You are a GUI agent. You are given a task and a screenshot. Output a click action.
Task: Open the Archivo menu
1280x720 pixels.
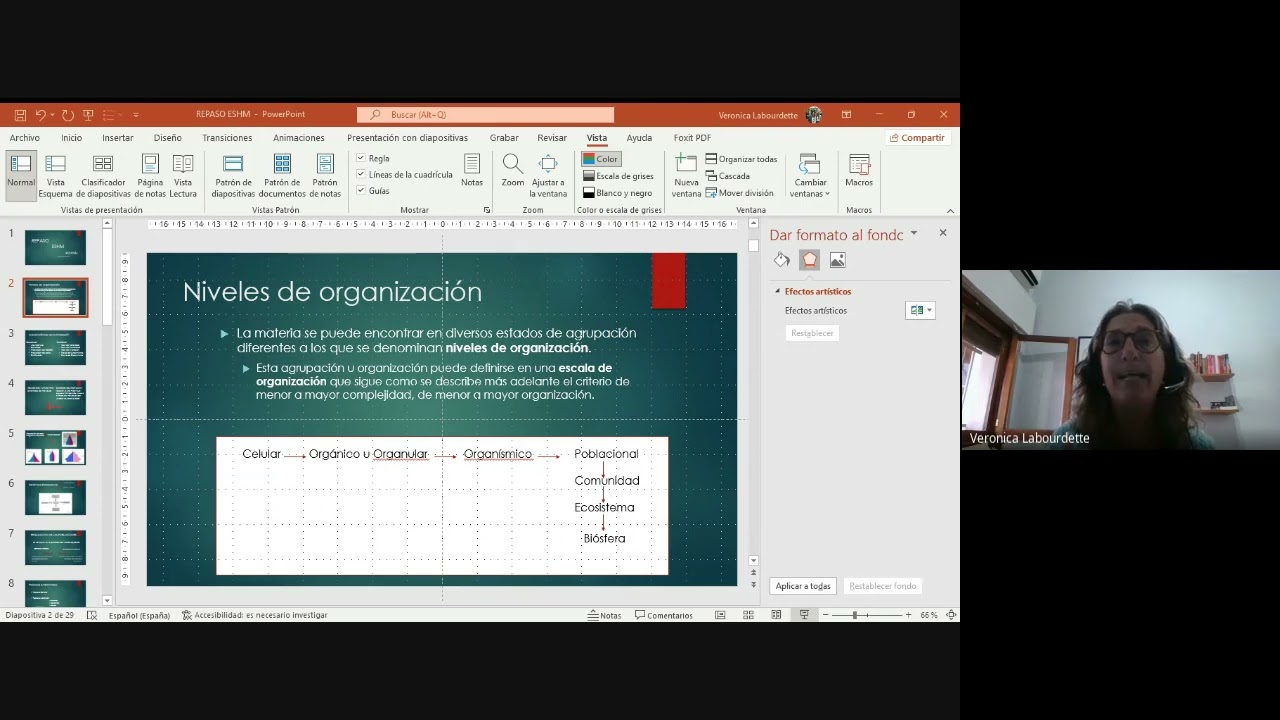tap(25, 138)
